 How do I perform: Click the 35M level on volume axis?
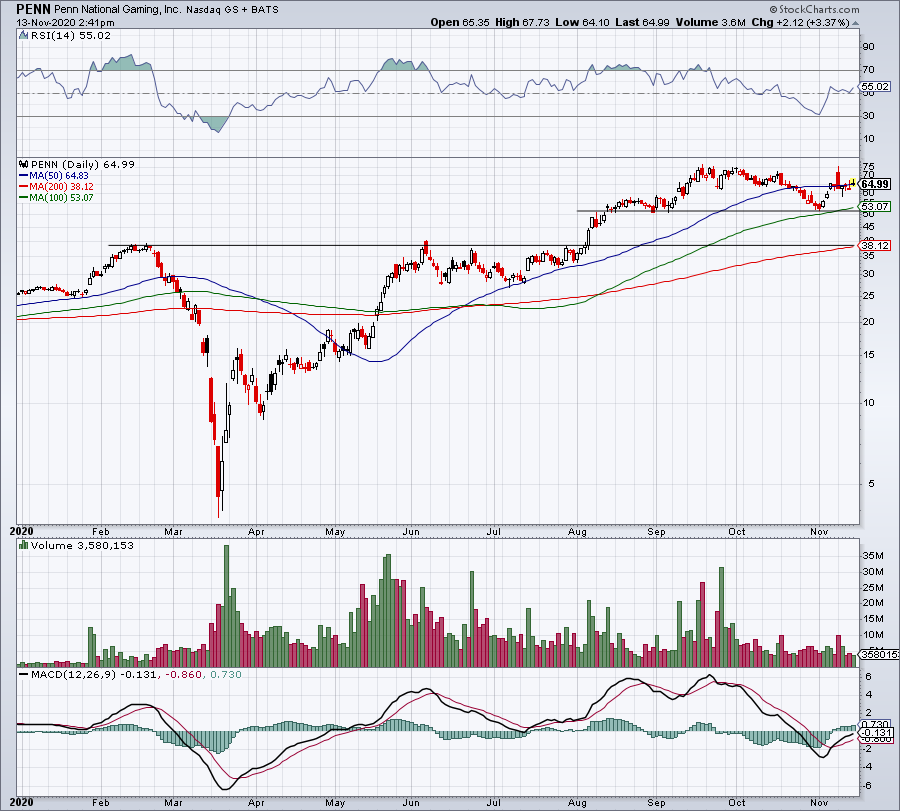coord(872,556)
